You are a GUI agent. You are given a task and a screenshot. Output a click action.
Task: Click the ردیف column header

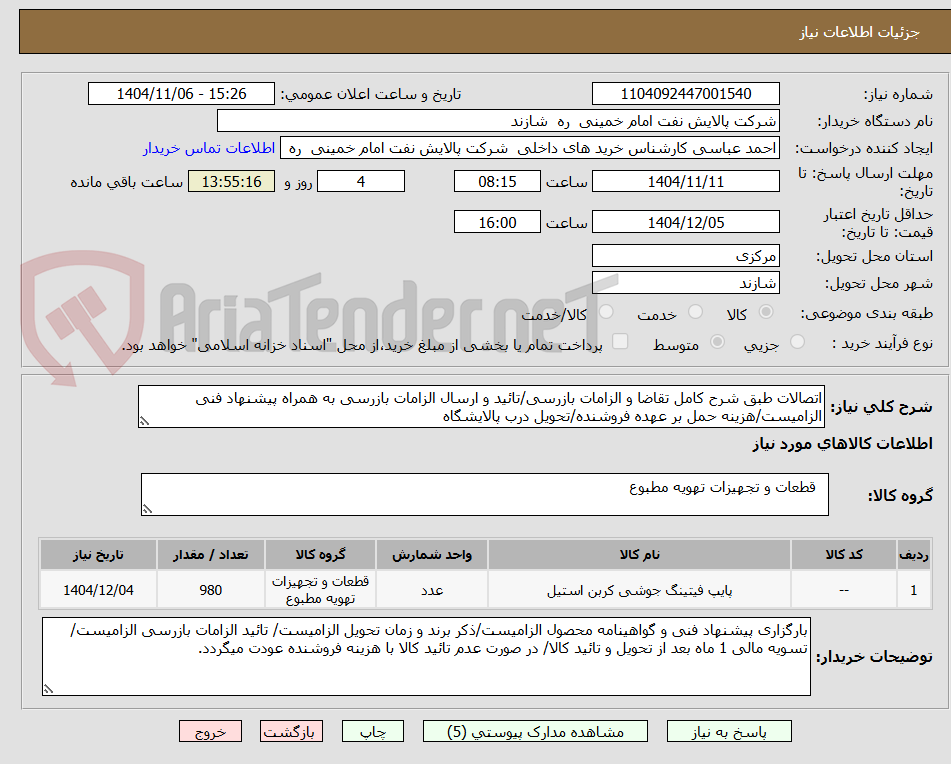click(914, 555)
